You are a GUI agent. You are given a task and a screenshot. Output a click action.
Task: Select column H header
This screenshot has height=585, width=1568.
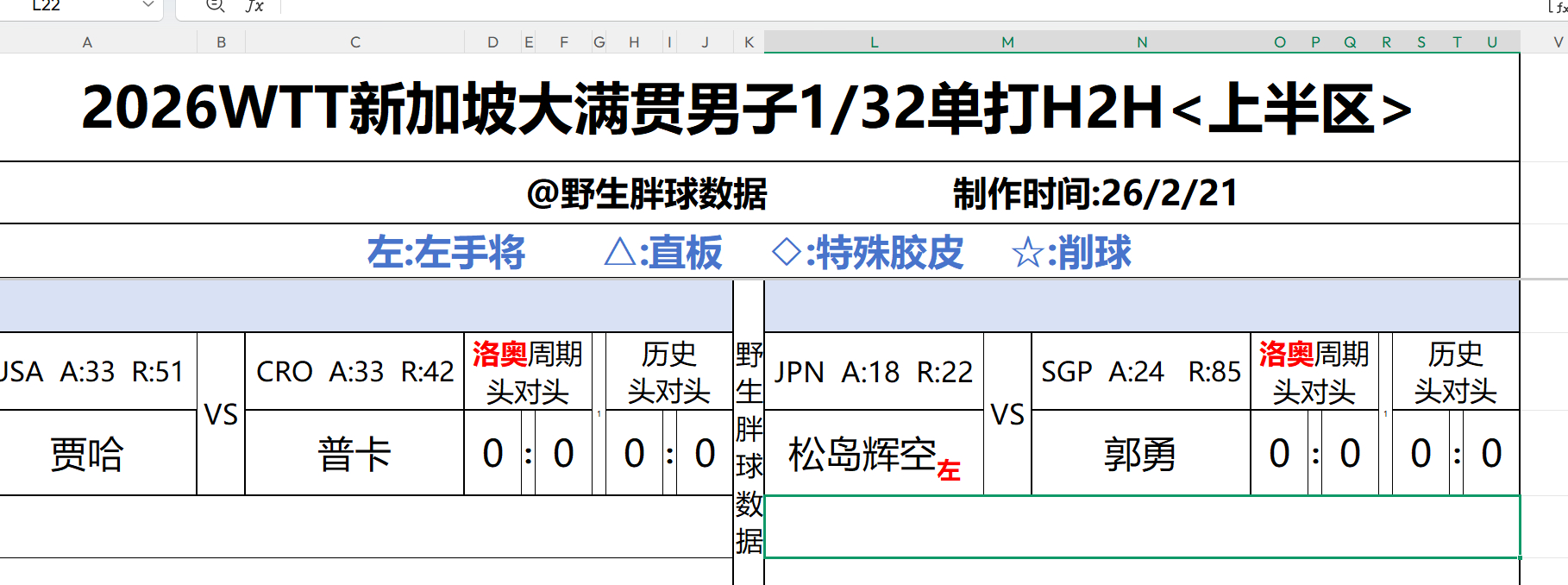click(x=634, y=41)
